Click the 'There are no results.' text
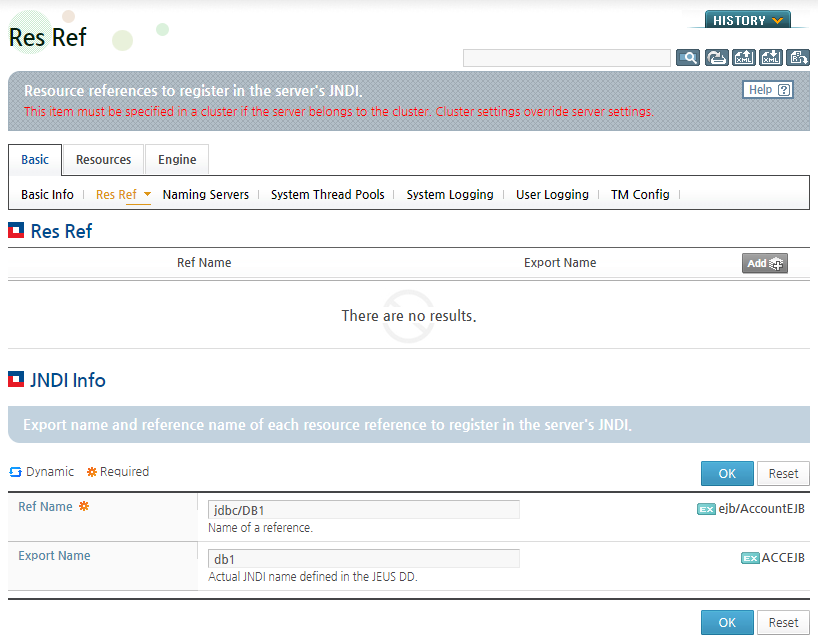Image resolution: width=818 pixels, height=644 pixels. point(409,316)
